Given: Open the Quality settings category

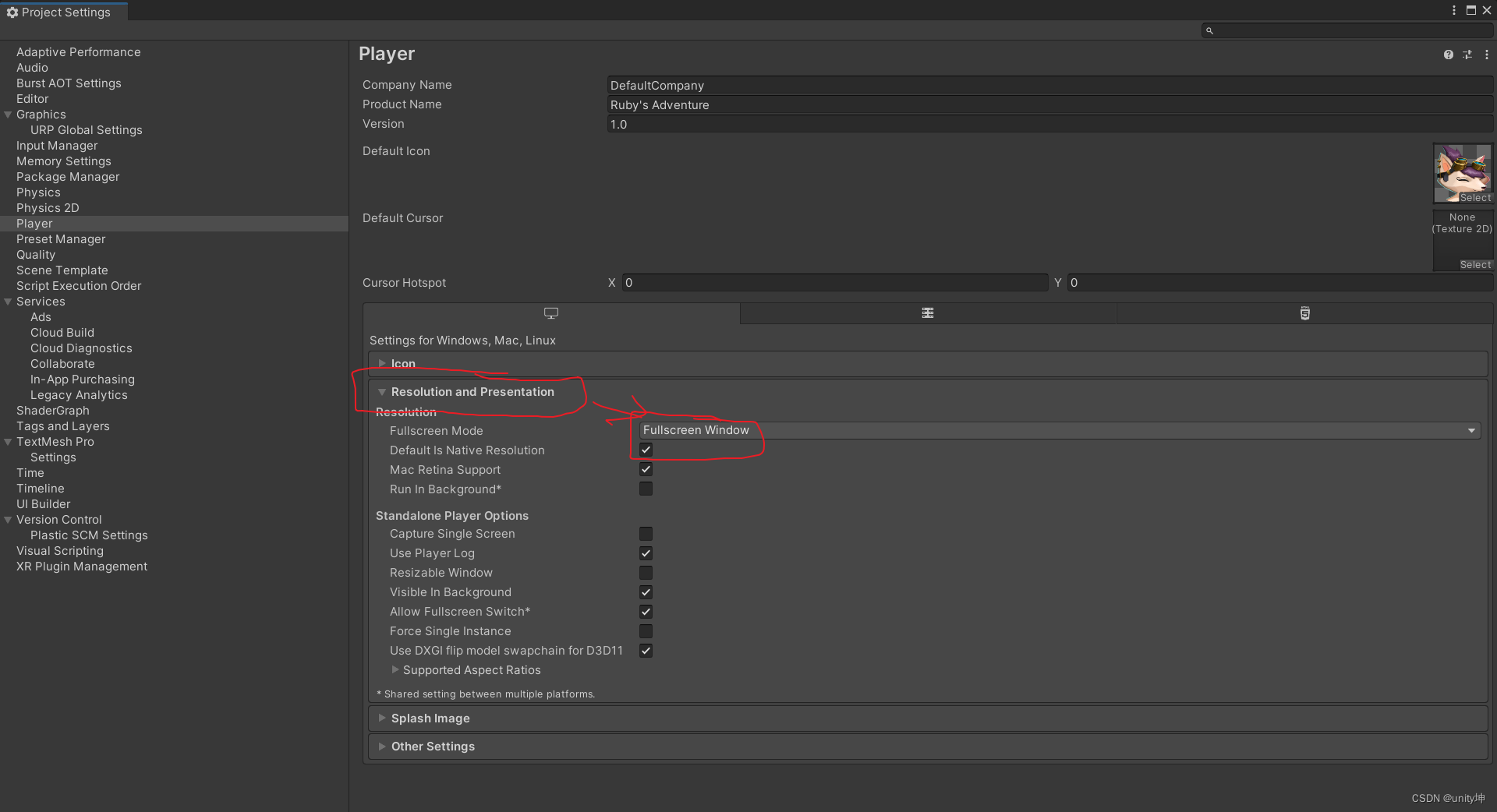Looking at the screenshot, I should pos(36,254).
